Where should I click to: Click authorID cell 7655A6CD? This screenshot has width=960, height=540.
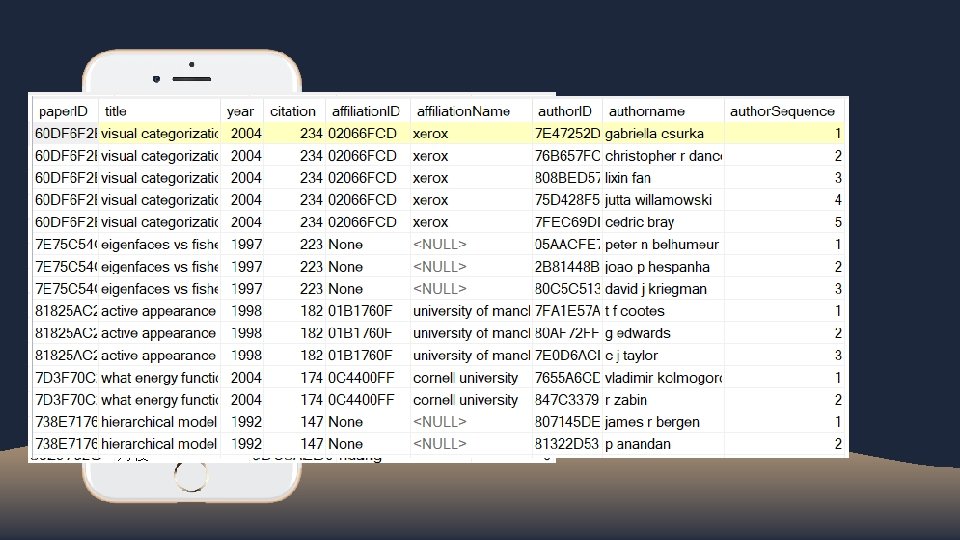tap(568, 378)
